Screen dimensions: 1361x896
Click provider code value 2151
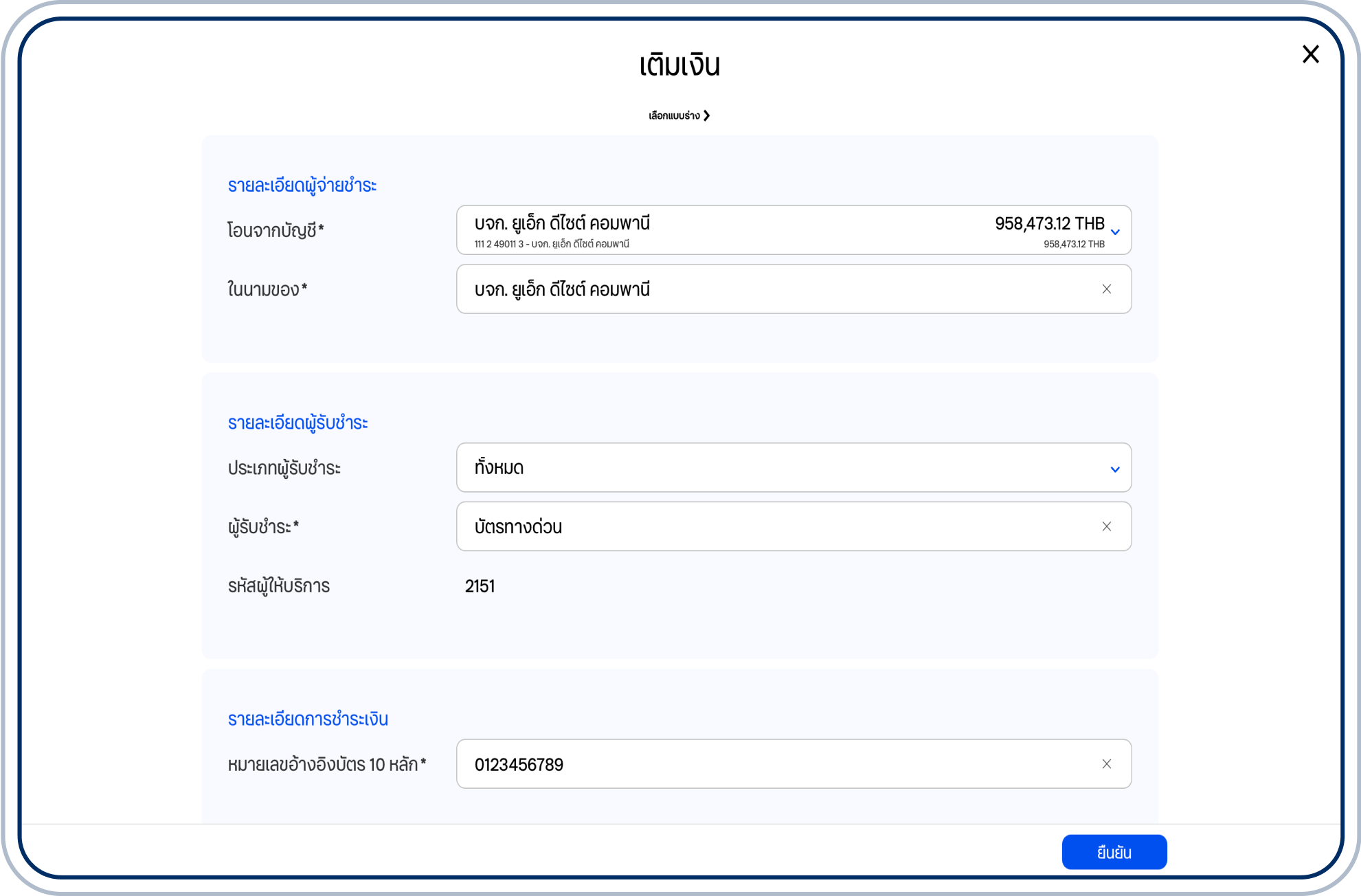480,586
